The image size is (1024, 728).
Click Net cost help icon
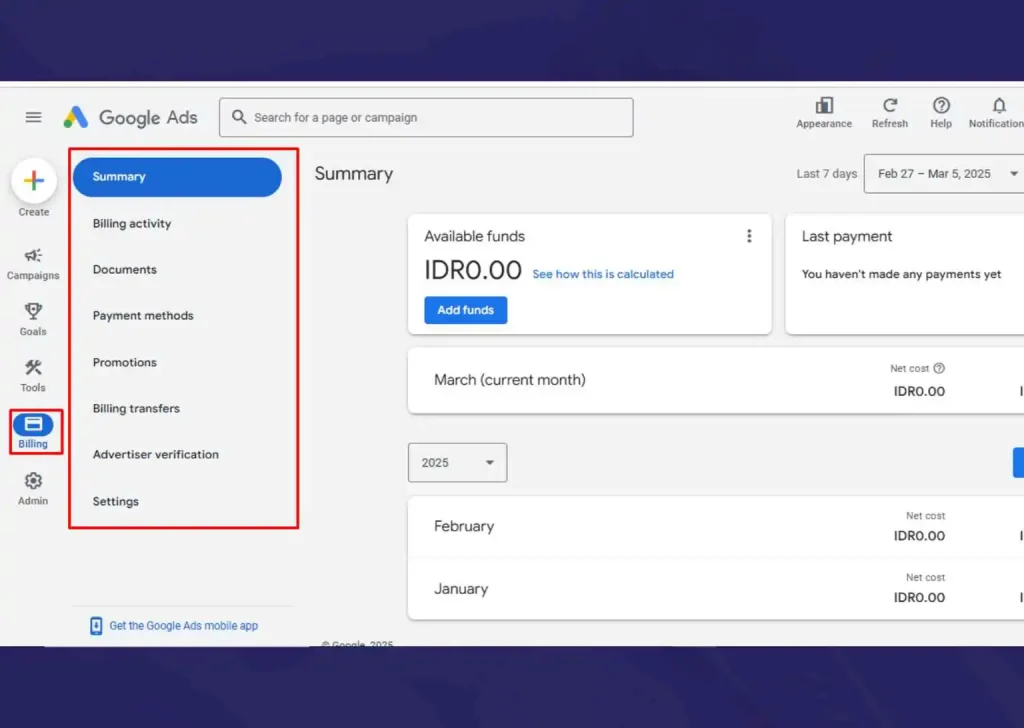pos(939,368)
